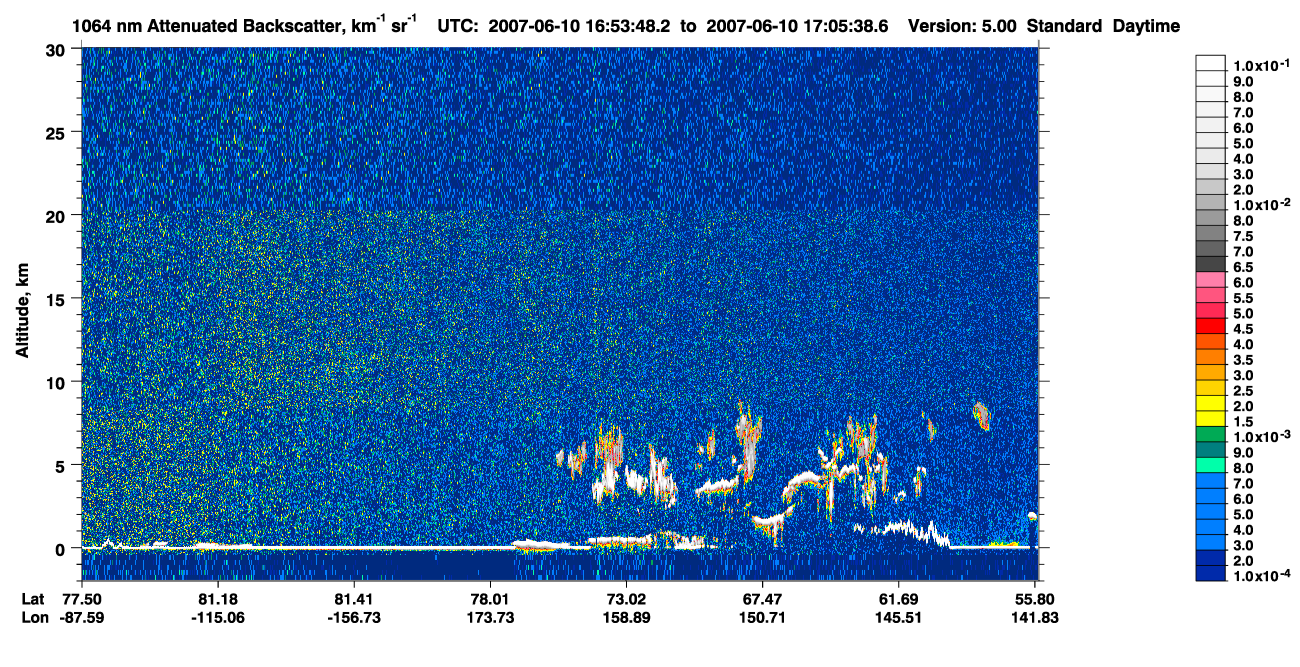Screen dimensions: 1300x667
Task: Click latitude value "81.18"
Action: click(217, 599)
